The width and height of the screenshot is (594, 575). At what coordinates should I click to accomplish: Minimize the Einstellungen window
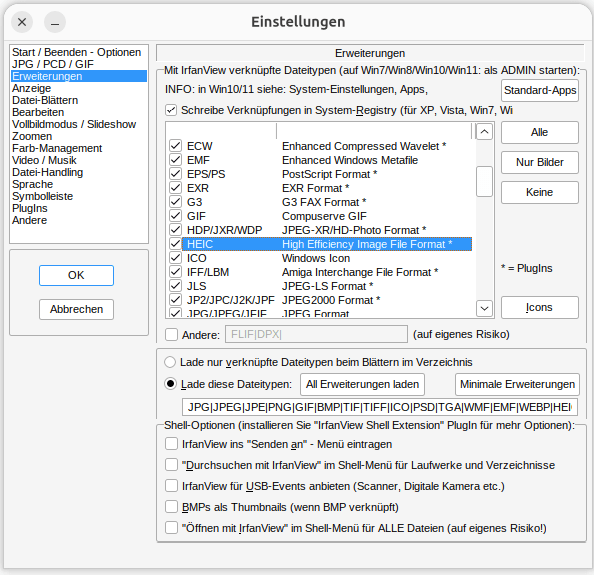click(x=55, y=22)
